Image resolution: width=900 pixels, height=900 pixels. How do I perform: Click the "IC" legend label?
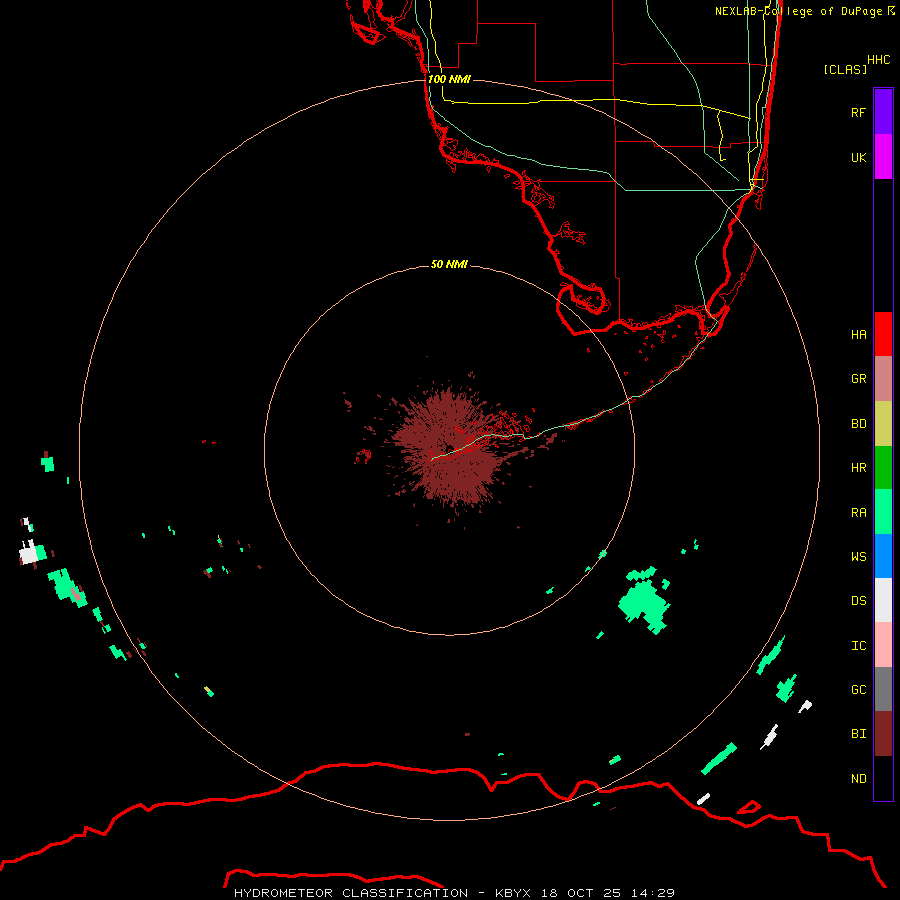click(858, 646)
